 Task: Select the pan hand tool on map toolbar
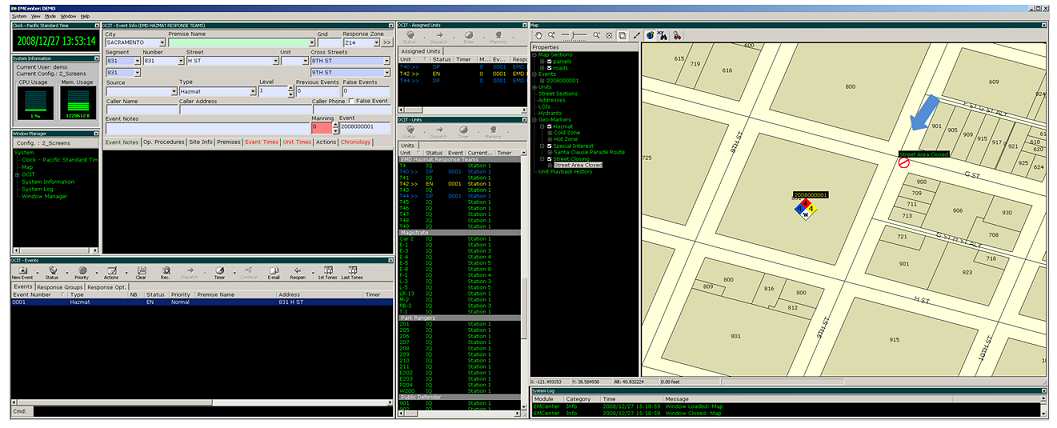pyautogui.click(x=538, y=35)
